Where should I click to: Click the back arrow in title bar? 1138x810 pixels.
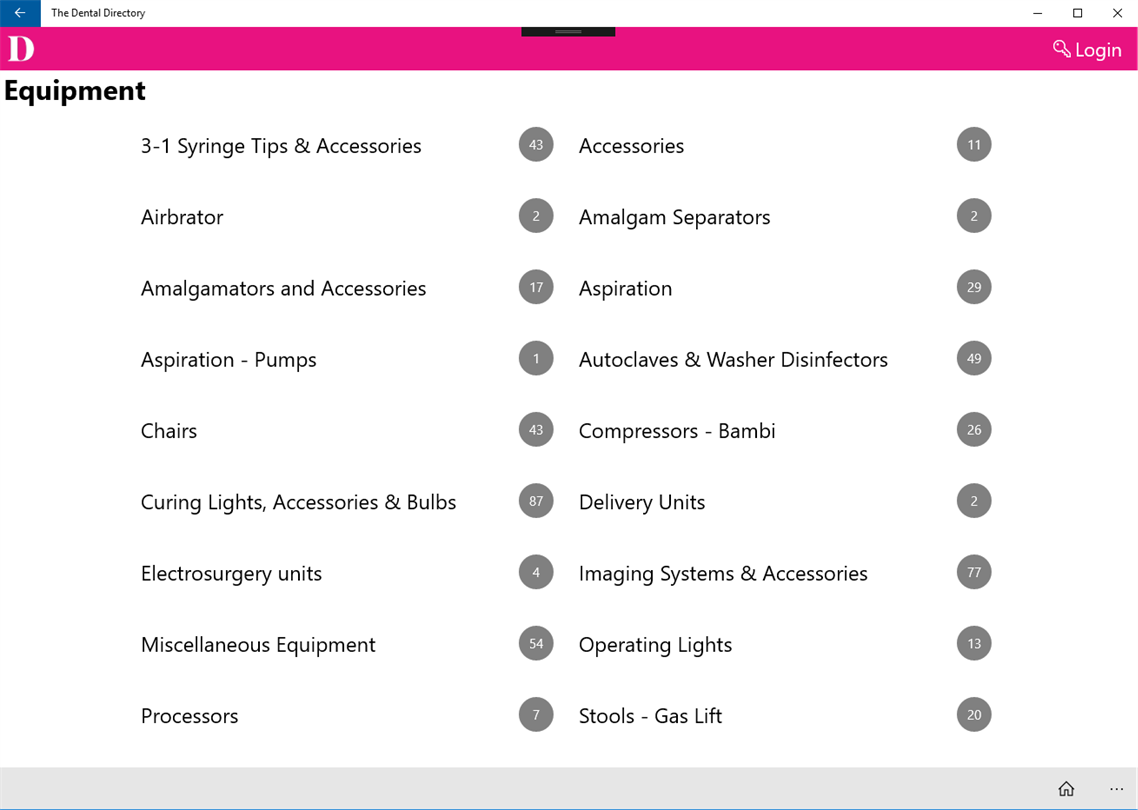[20, 13]
